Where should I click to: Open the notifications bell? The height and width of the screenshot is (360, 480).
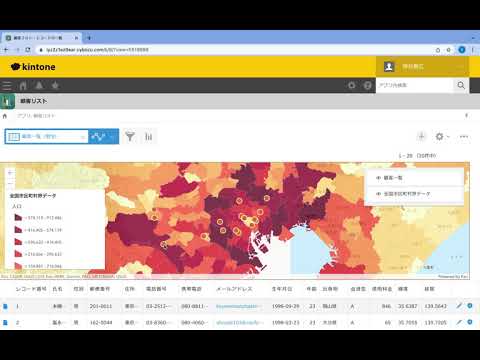click(x=39, y=86)
